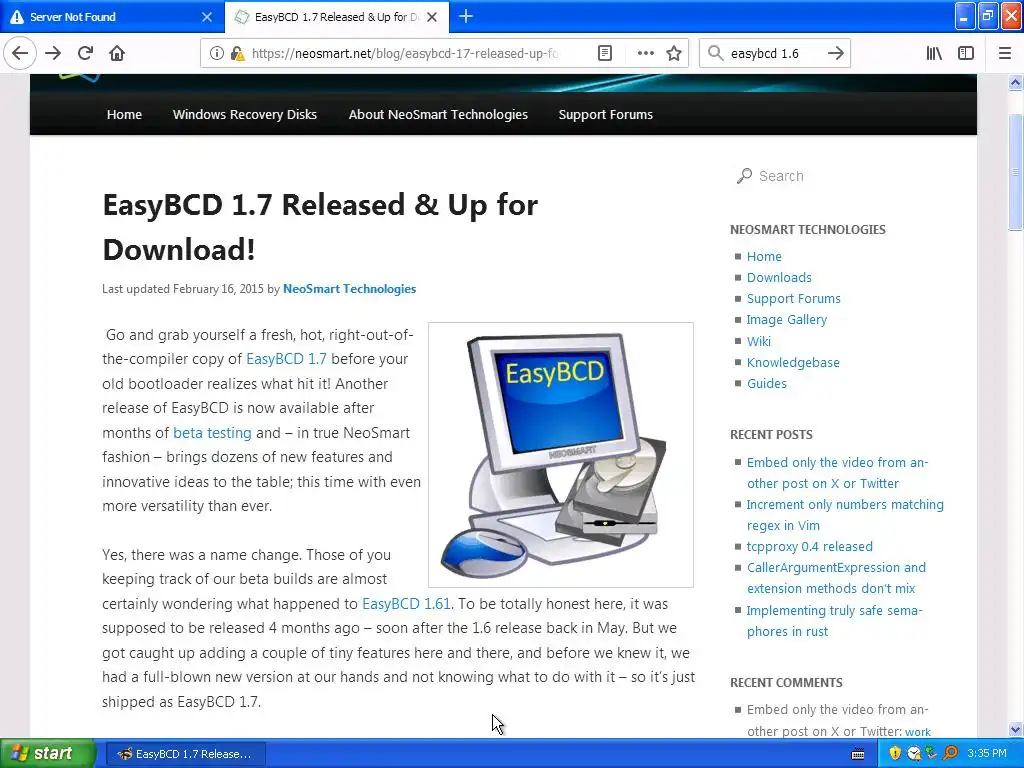Select the EasyBCD 1.7 Released browser tab
This screenshot has height=768, width=1024.
336,17
